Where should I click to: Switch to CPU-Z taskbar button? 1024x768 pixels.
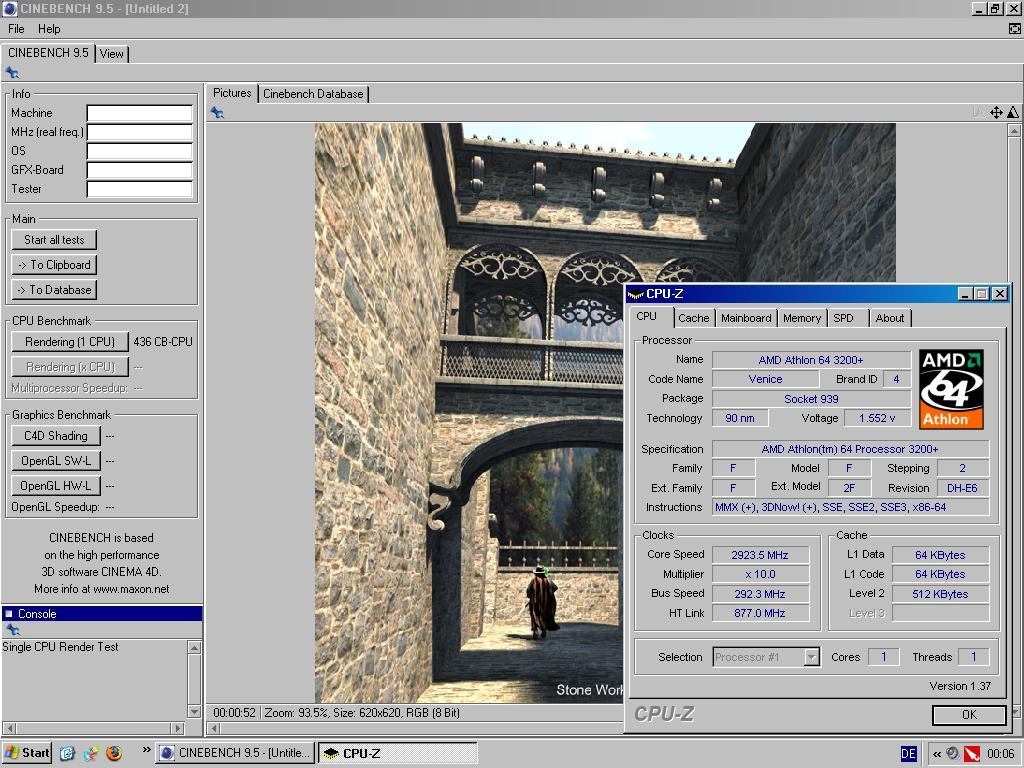coord(397,753)
